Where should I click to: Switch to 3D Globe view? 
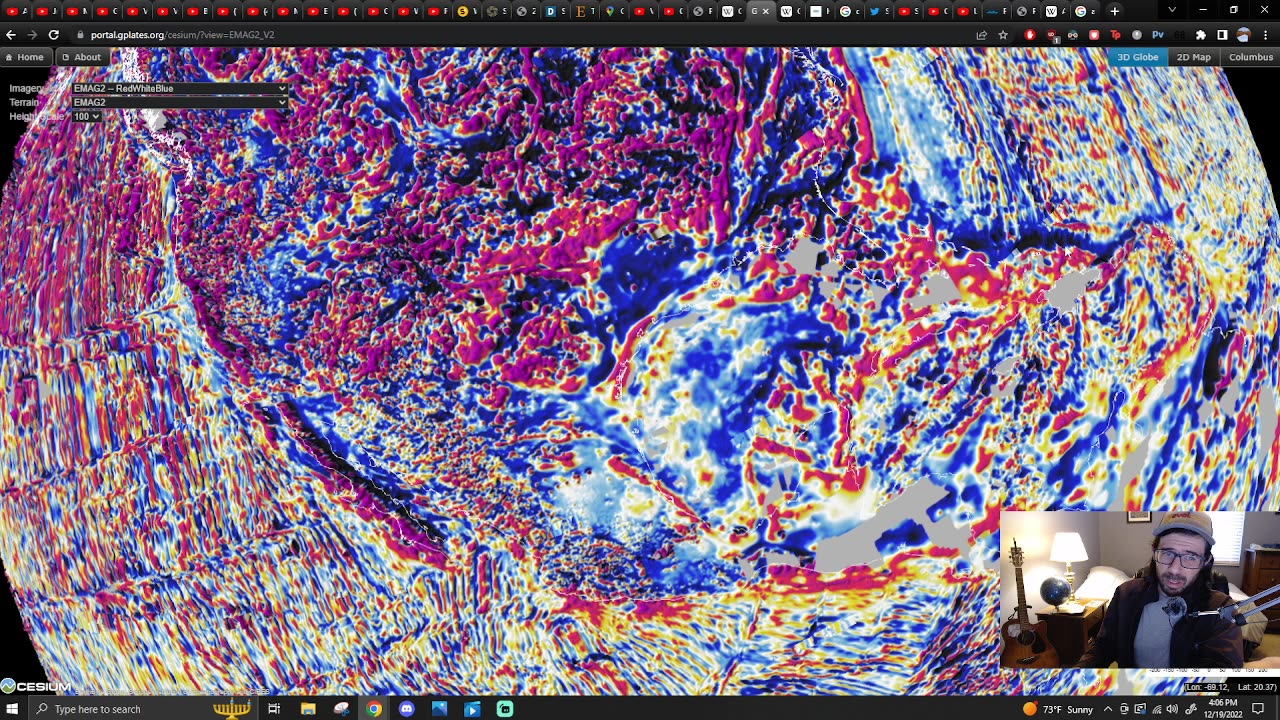tap(1137, 57)
